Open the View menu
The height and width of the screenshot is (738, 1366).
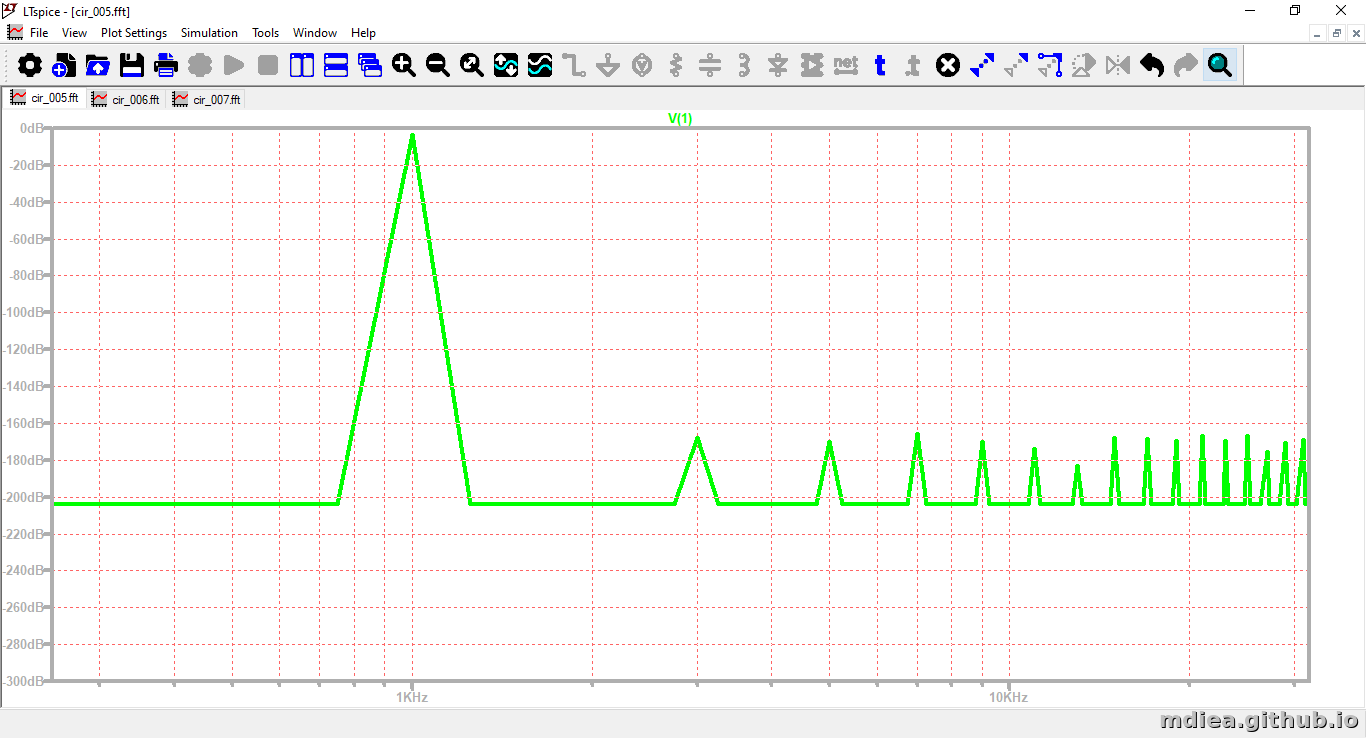pos(74,33)
